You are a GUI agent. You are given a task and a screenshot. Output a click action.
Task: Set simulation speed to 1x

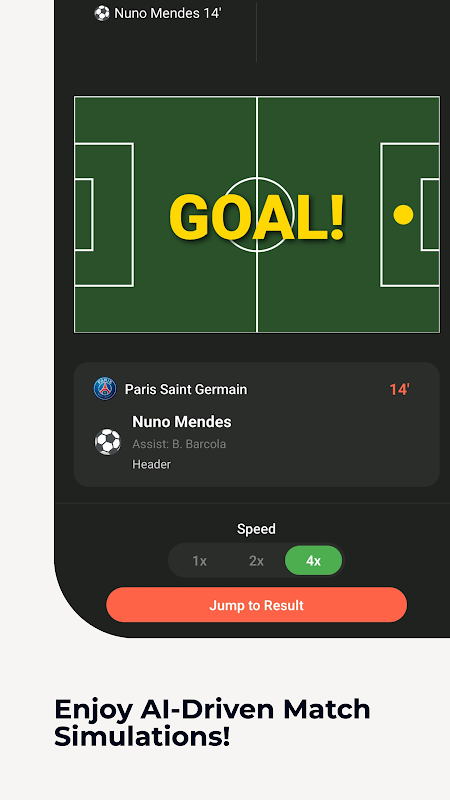tap(199, 561)
